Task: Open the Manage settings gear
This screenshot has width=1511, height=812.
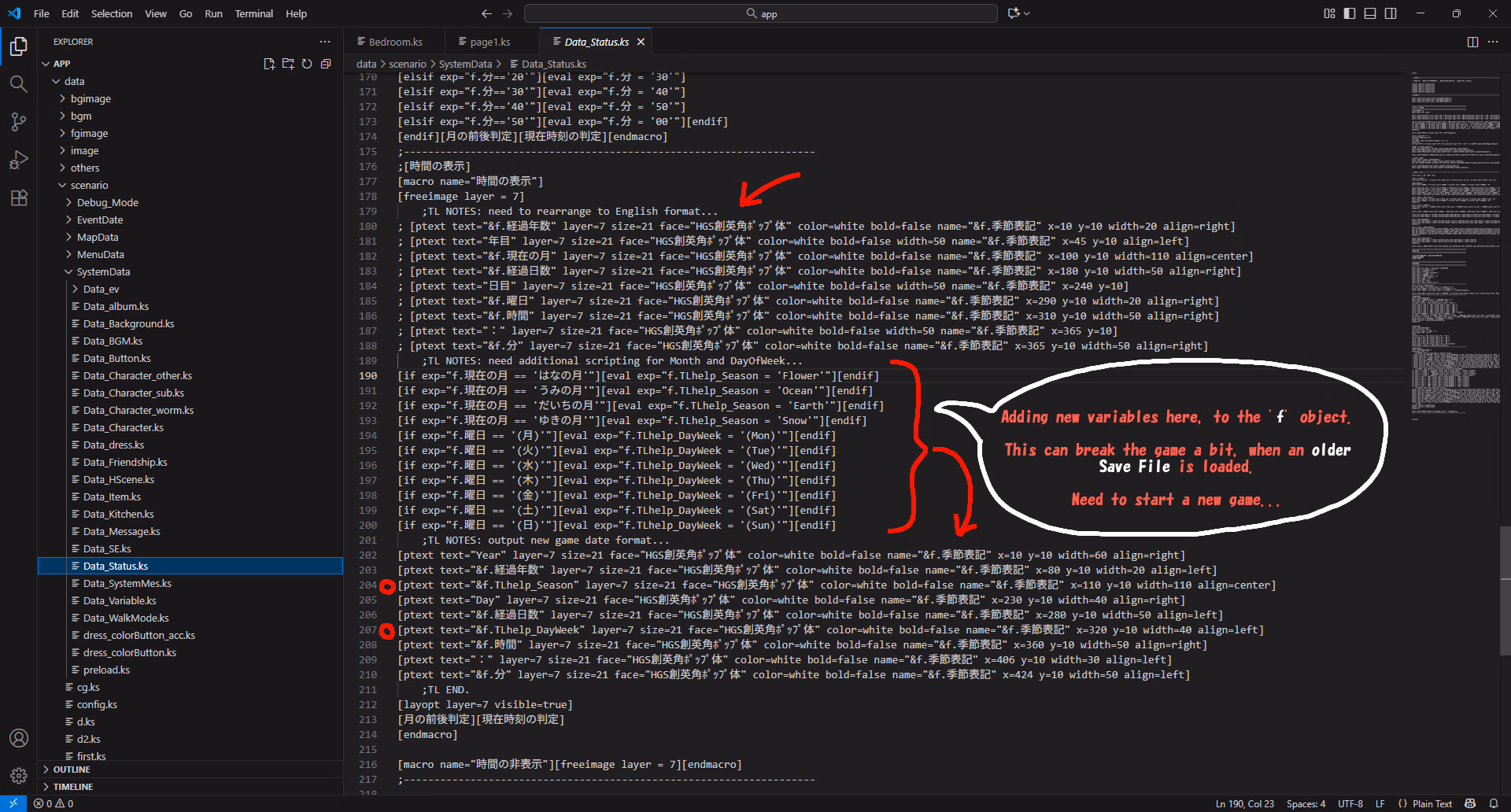Action: coord(19,776)
